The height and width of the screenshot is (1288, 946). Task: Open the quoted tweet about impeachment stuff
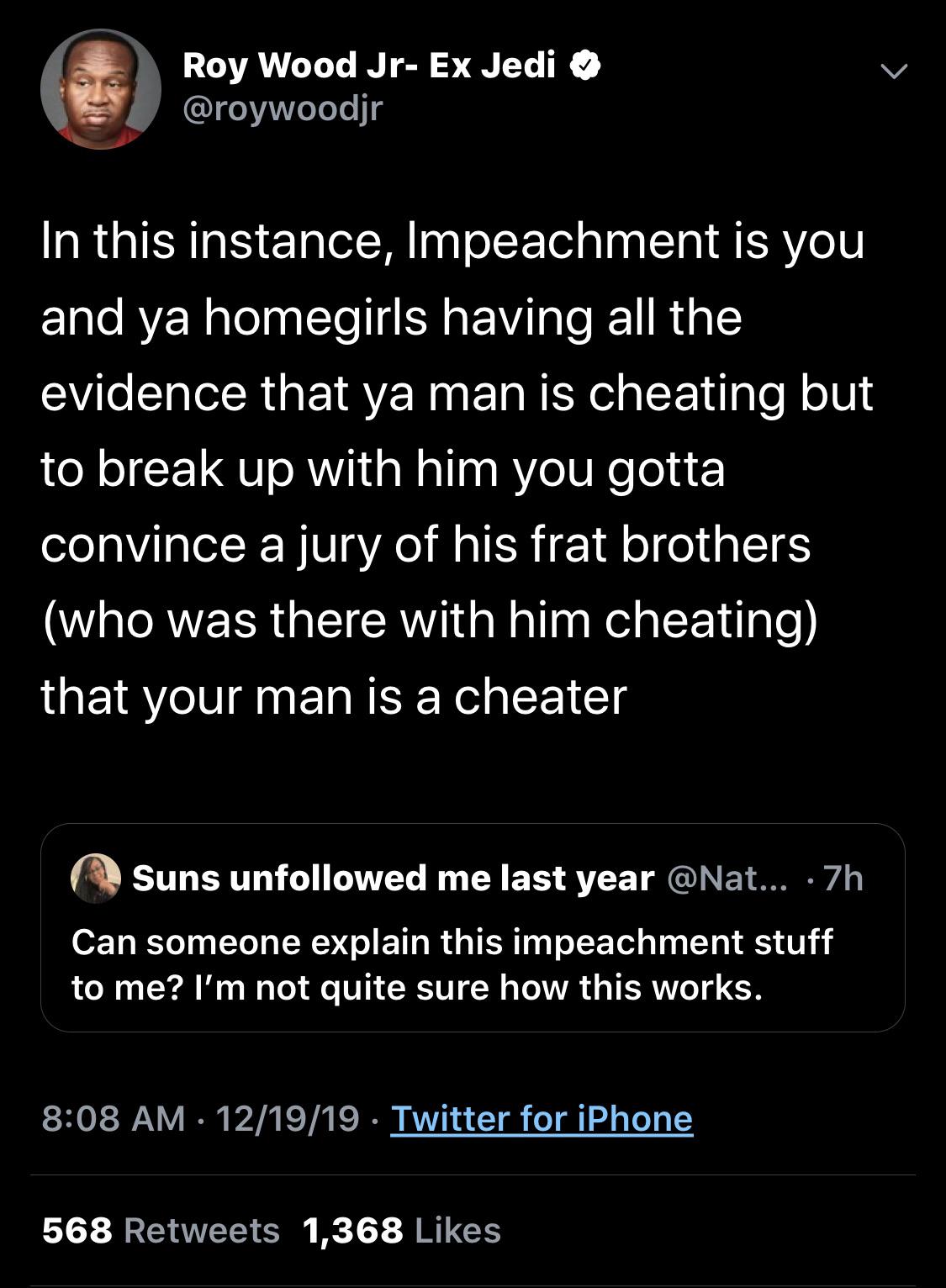tap(473, 927)
